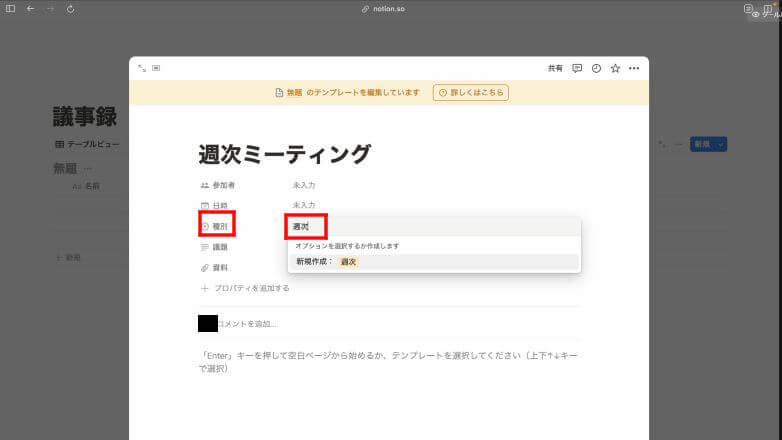This screenshot has width=782, height=440.
Task: Click the テーブルビュー tab in background
Action: tap(87, 144)
